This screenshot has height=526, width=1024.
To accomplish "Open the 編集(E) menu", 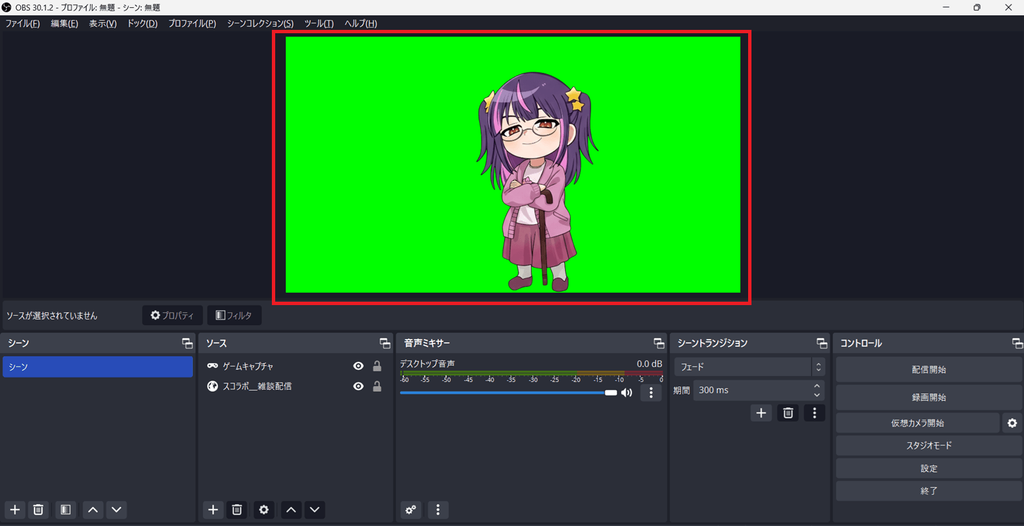I will 65,24.
